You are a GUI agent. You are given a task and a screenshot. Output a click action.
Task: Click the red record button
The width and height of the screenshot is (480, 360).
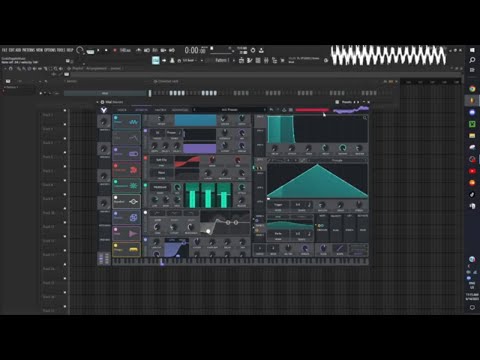click(115, 50)
